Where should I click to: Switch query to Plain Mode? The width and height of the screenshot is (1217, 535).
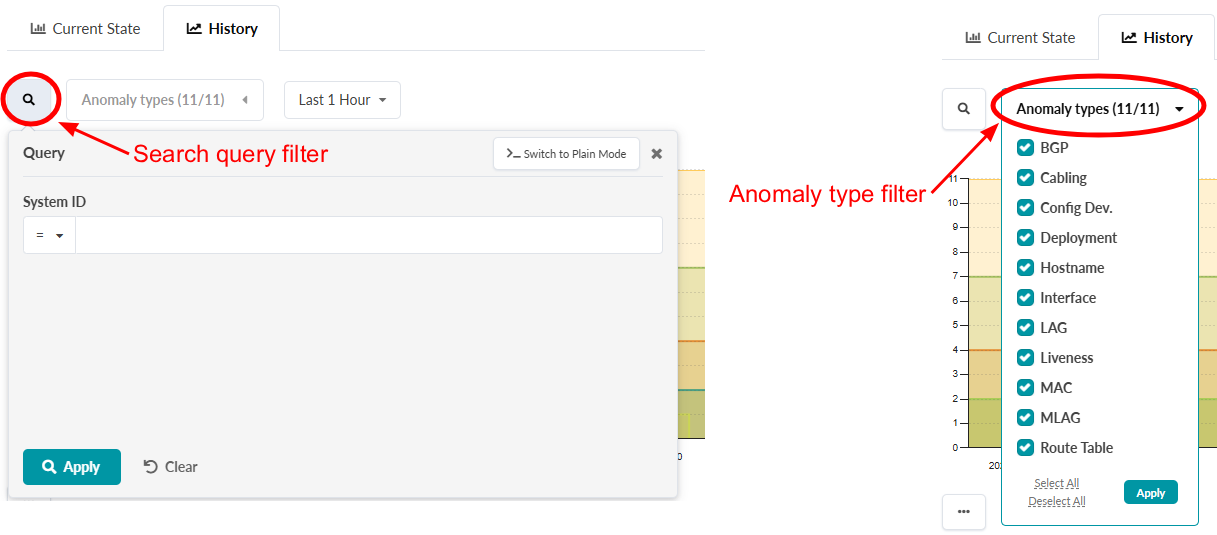click(x=566, y=154)
